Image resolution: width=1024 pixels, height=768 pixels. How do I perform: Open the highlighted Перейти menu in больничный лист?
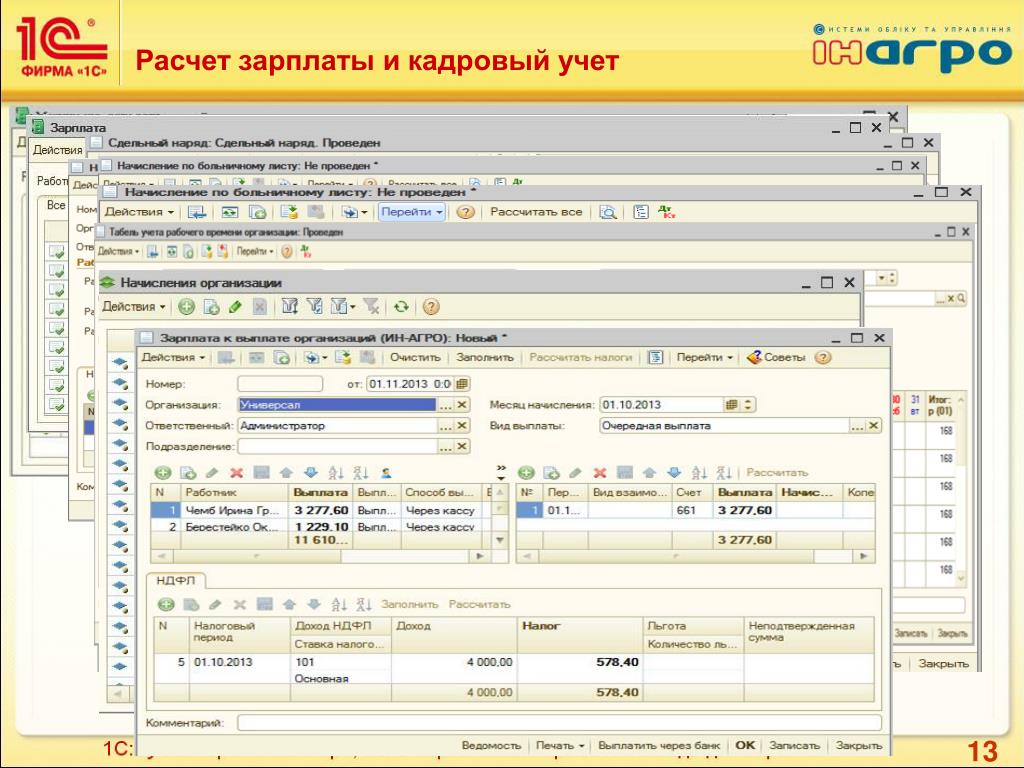click(411, 212)
